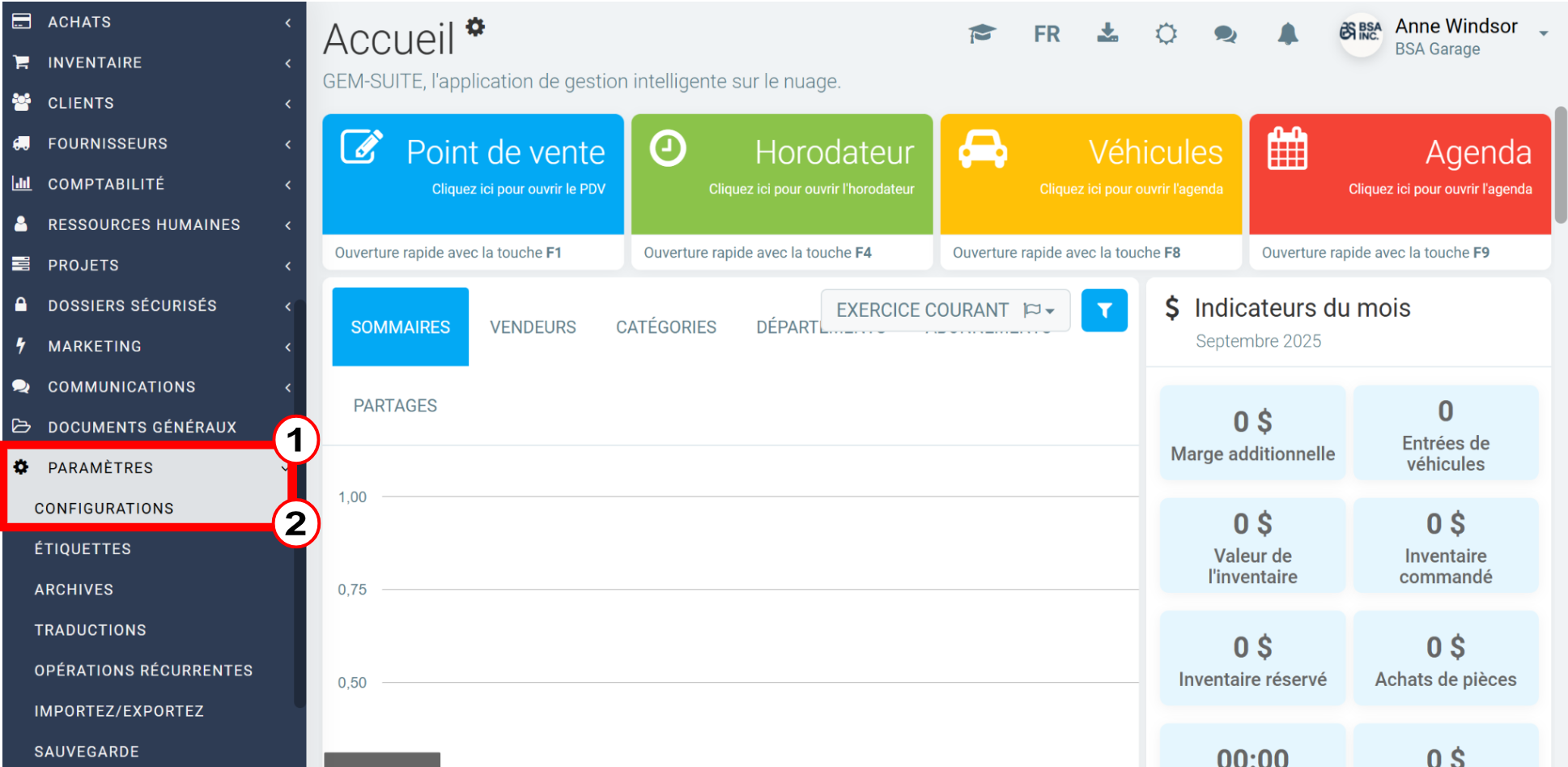Viewport: 1568px width, 767px height.
Task: Select Configurations in Paramètres submenu
Action: pos(104,508)
